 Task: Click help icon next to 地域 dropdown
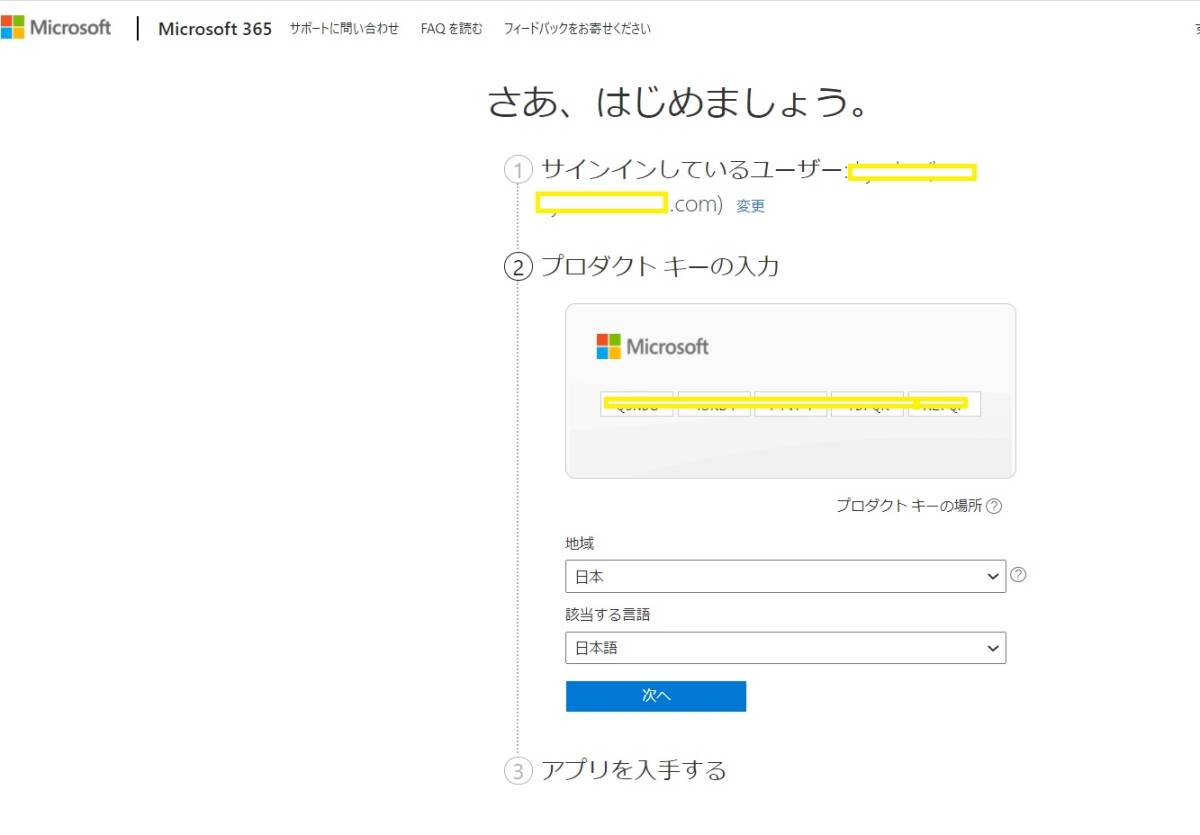(1018, 575)
